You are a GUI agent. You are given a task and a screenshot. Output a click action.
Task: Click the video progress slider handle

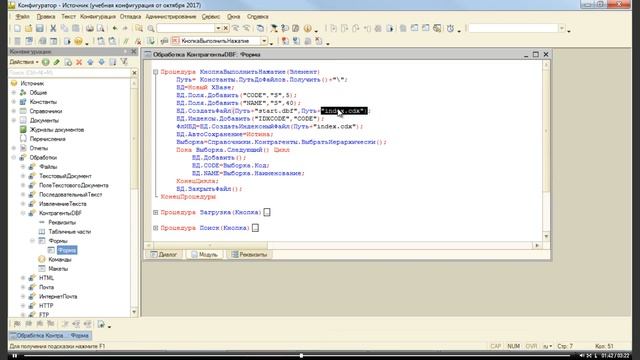pos(301,356)
